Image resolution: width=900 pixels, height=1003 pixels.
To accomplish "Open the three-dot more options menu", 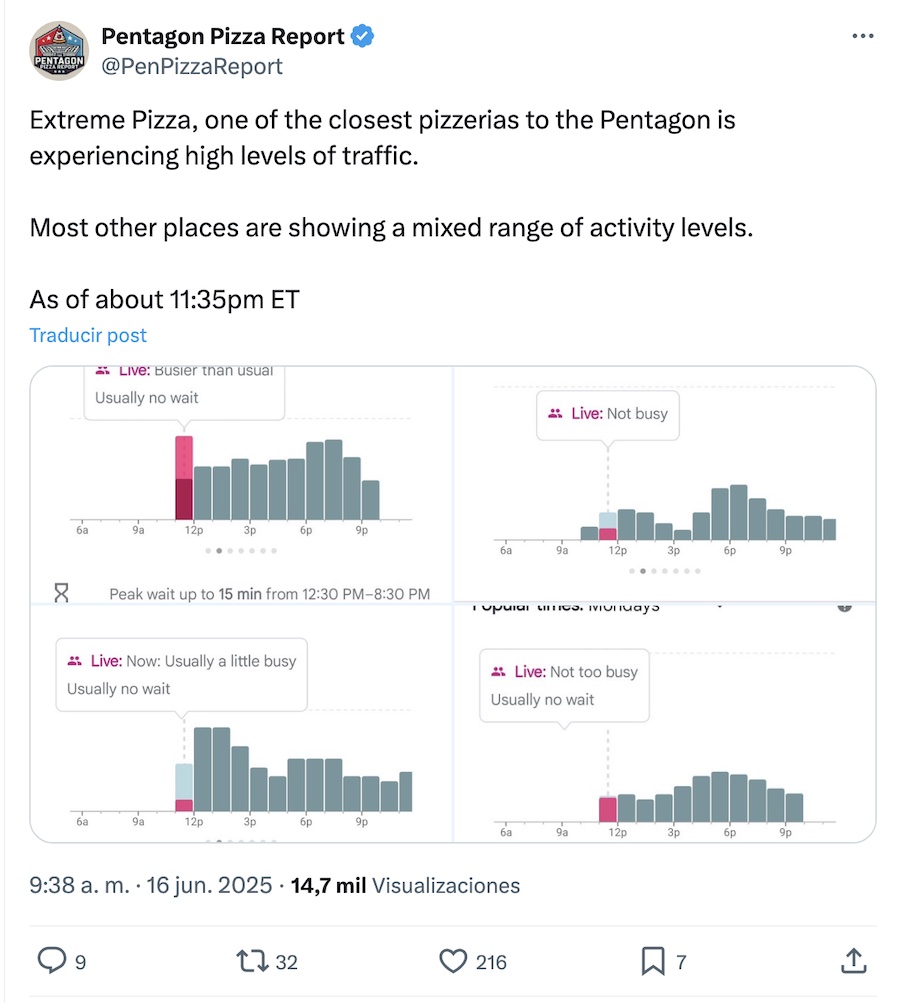I will pyautogui.click(x=862, y=36).
